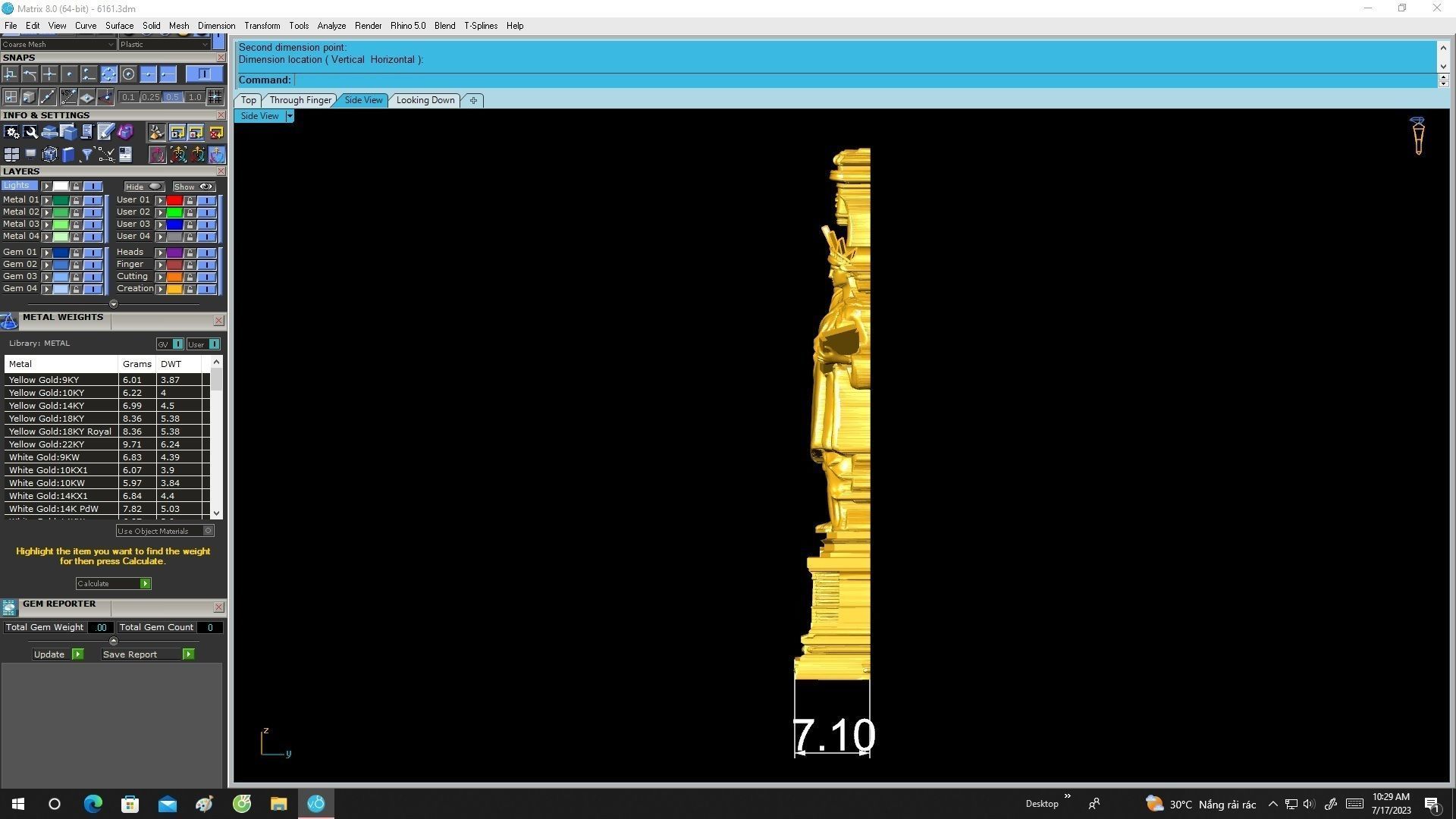Switch to the Through Finger viewport tab

point(300,100)
